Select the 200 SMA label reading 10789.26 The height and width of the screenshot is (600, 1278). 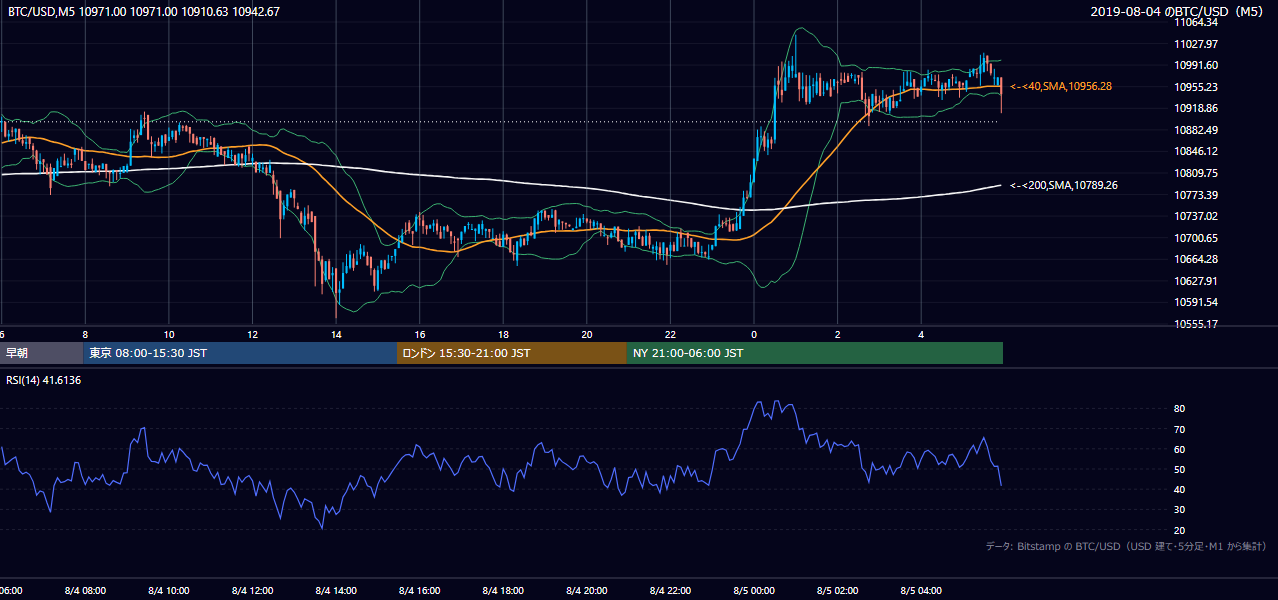[1064, 185]
